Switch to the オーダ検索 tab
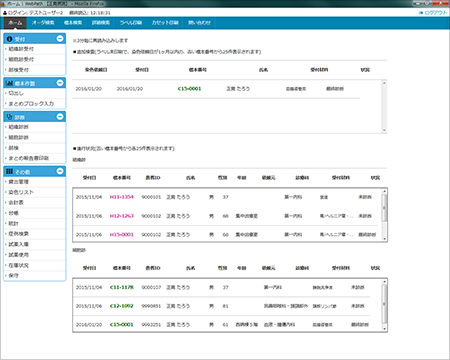 coord(43,23)
